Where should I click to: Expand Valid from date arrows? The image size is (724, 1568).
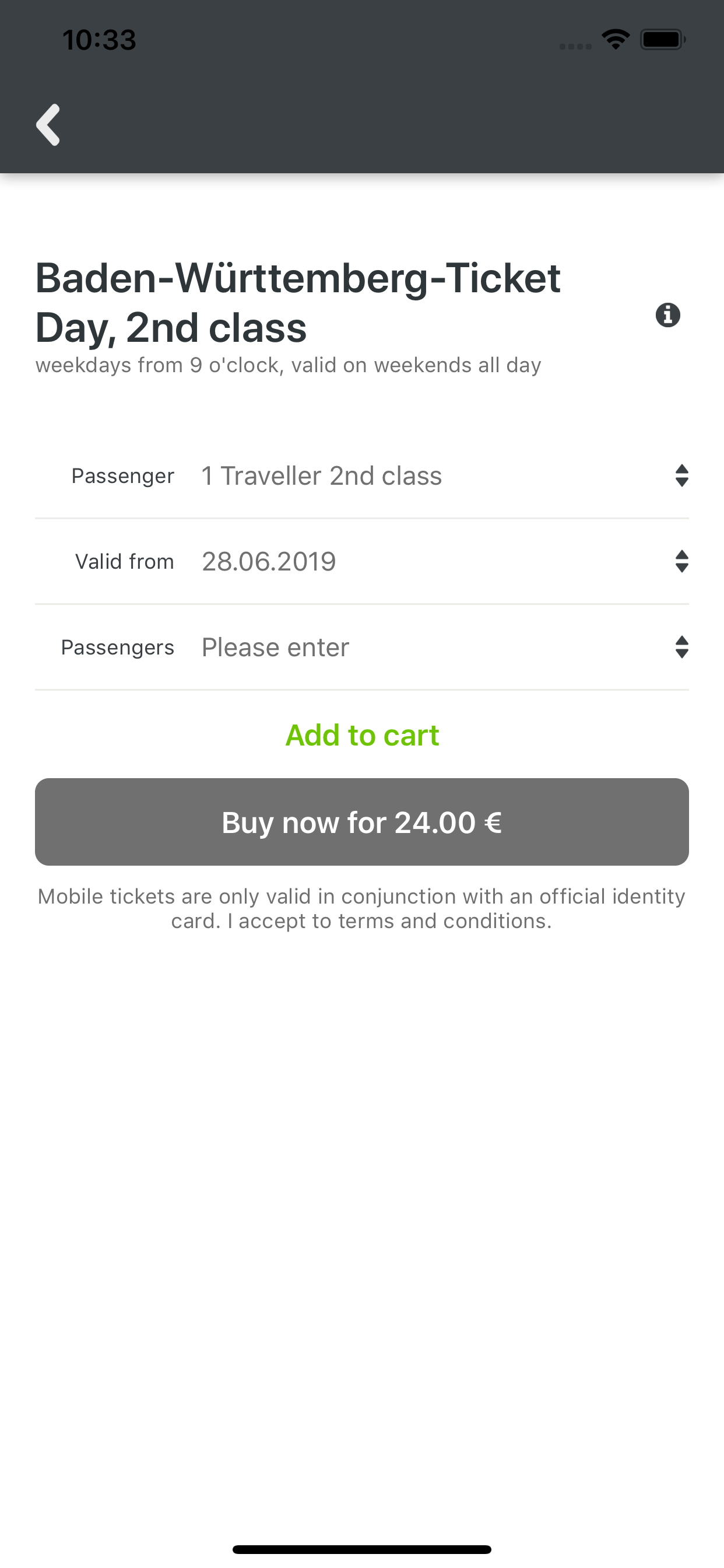click(681, 561)
